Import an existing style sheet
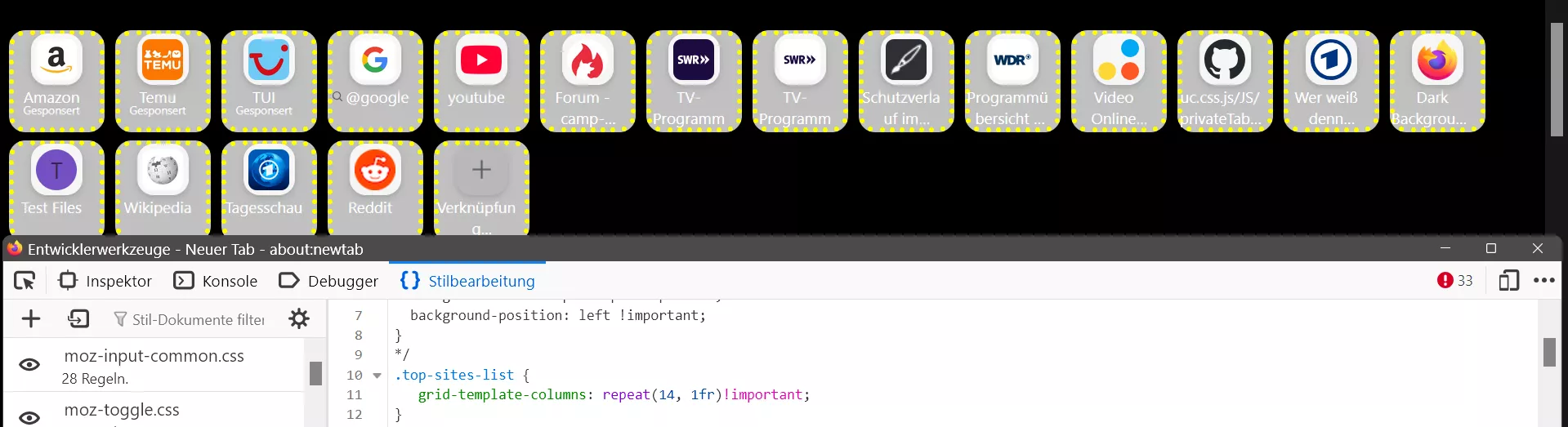The width and height of the screenshot is (1568, 427). click(x=78, y=318)
